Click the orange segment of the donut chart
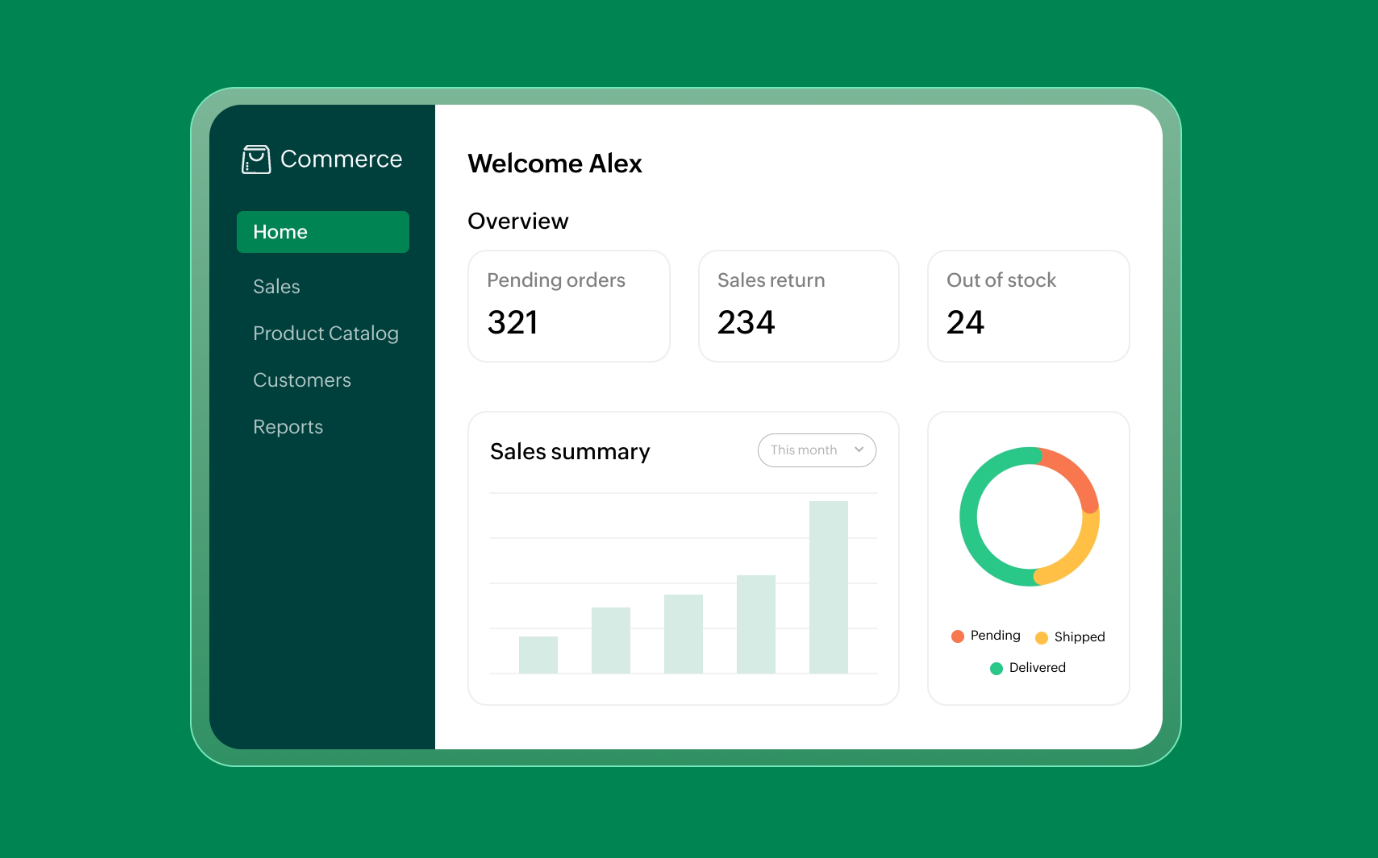 pyautogui.click(x=1075, y=475)
